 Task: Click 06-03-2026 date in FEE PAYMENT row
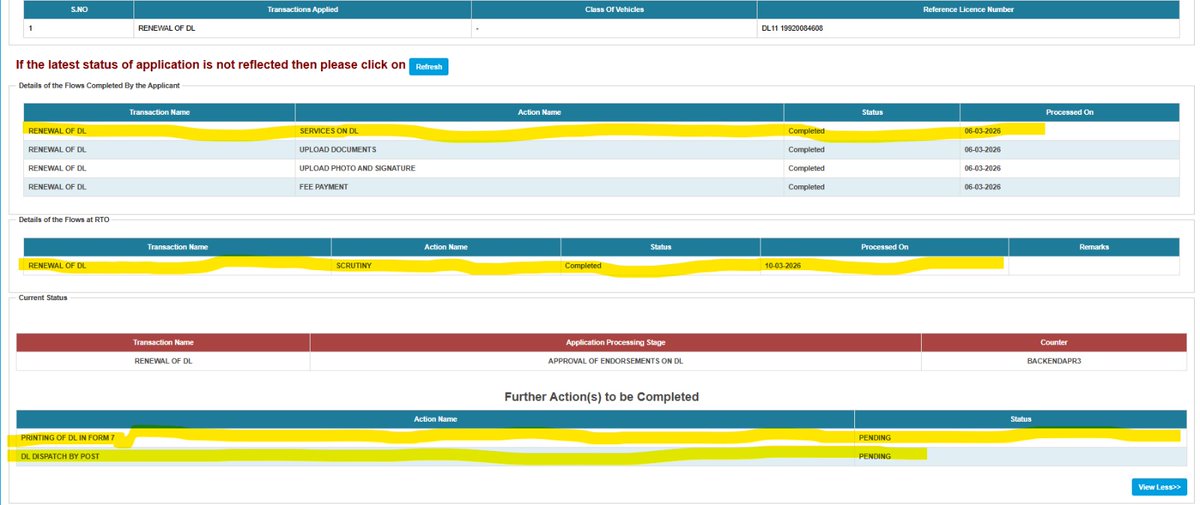(x=983, y=187)
